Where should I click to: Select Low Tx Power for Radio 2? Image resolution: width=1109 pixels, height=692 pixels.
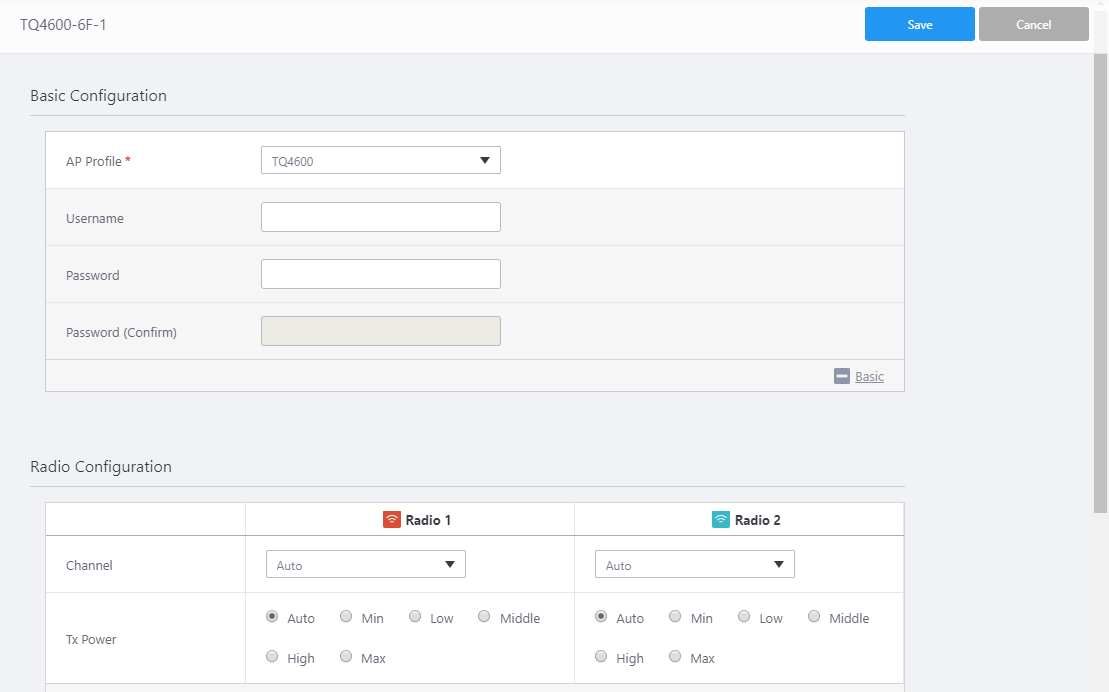coord(744,616)
